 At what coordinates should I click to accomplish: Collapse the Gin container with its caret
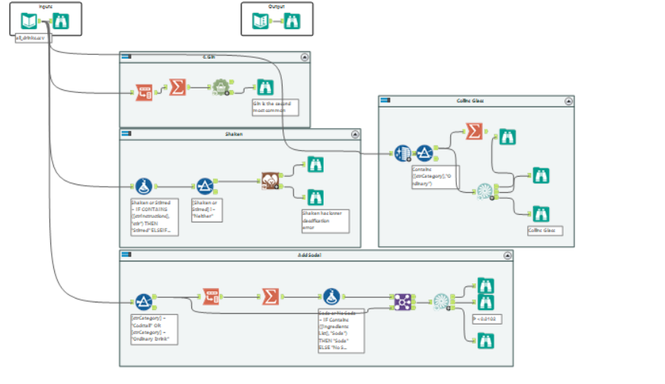(x=305, y=57)
